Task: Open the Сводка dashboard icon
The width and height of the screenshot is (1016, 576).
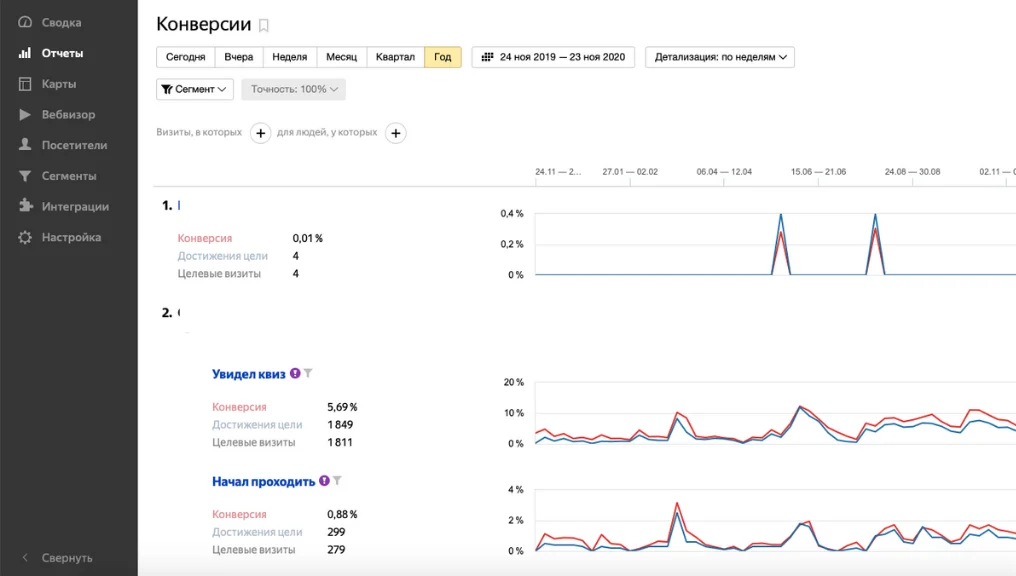Action: click(x=25, y=22)
